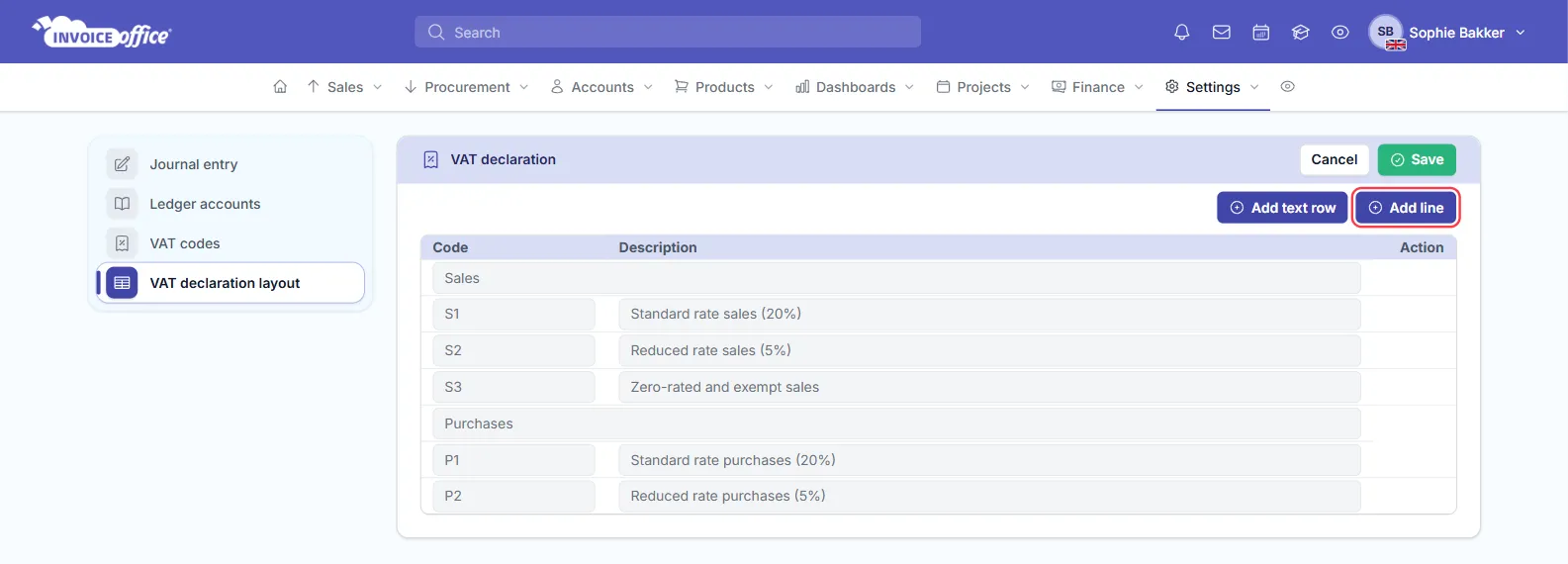Click the Cancel button
The image size is (1568, 564).
point(1335,159)
